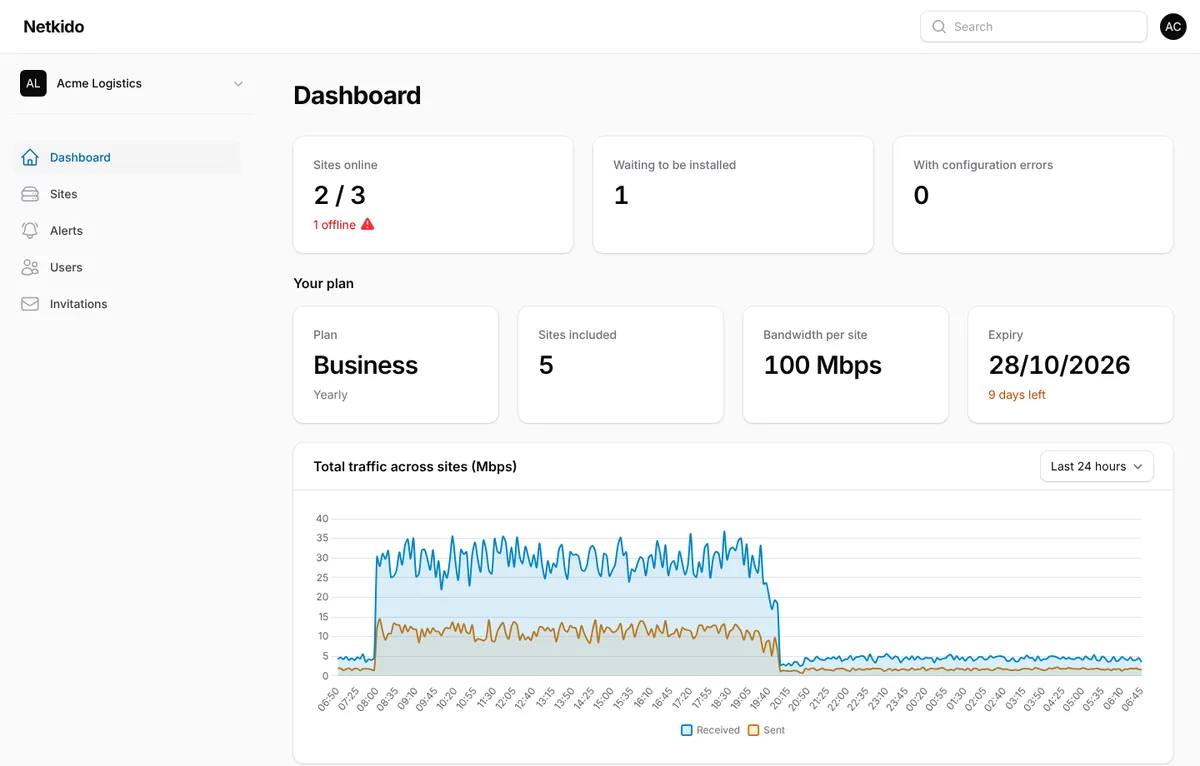The image size is (1200, 766).
Task: Click the orange Sent legend swatch
Action: (x=754, y=730)
